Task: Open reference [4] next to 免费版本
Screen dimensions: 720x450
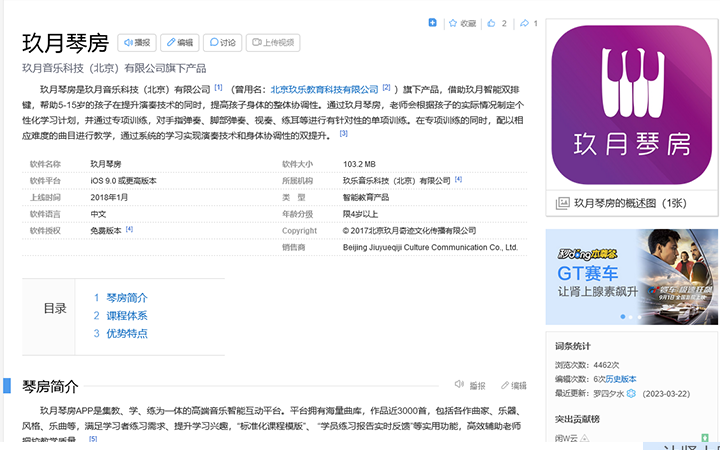Action: point(129,229)
